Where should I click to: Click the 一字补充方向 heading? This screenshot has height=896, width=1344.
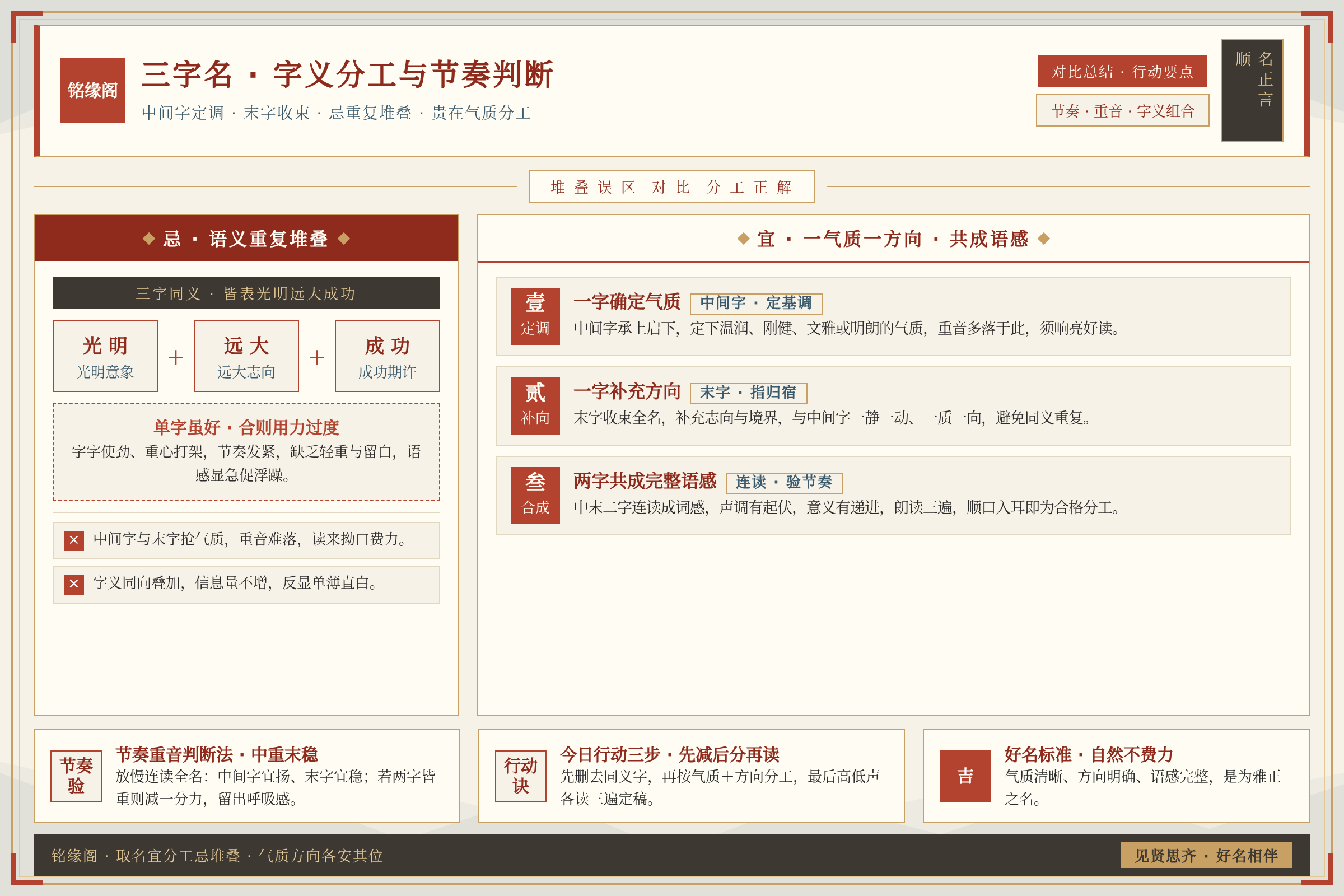[x=627, y=391]
